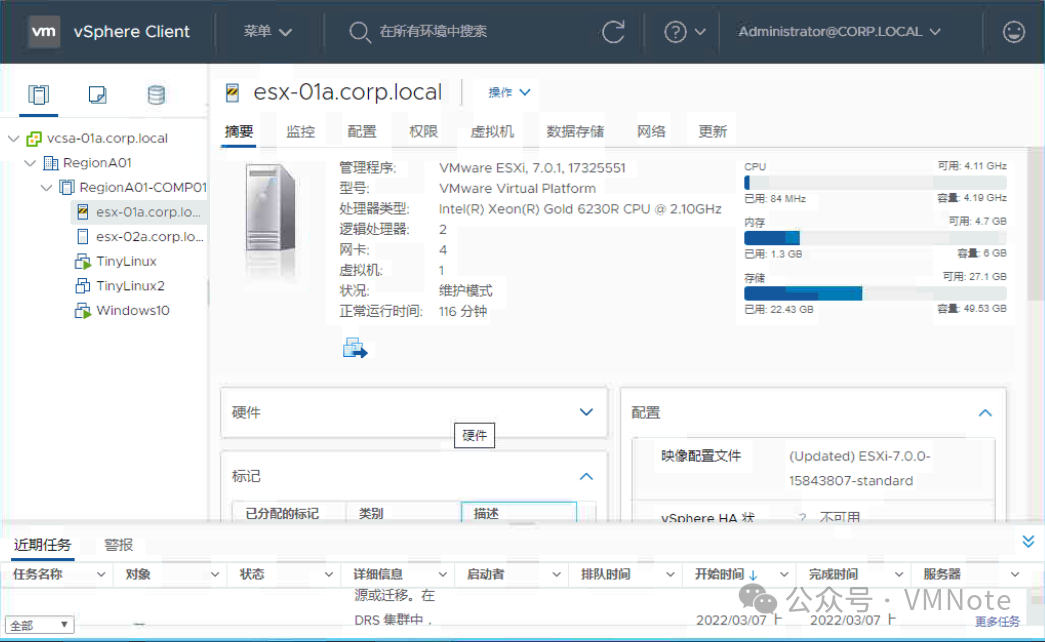1045x642 pixels.
Task: Collapse the RegionA01 tree node
Action: (30, 163)
